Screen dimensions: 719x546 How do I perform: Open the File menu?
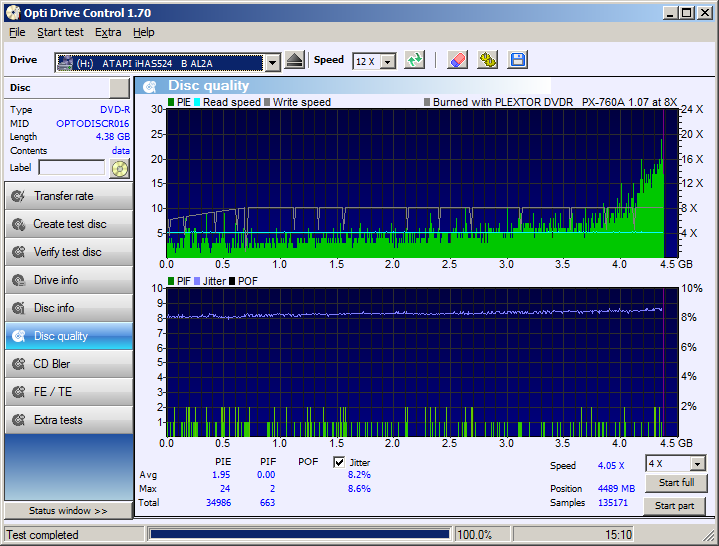tap(17, 33)
